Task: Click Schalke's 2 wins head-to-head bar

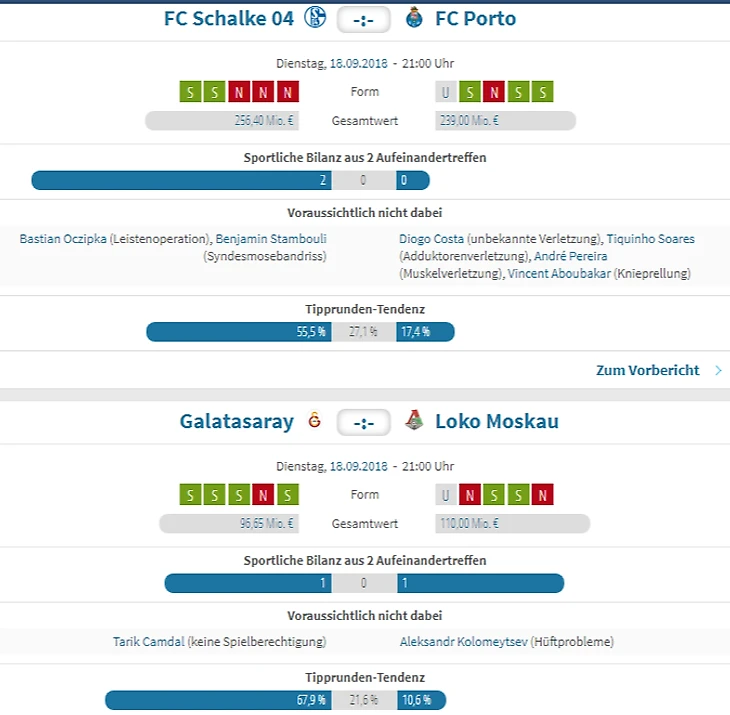Action: pos(181,180)
